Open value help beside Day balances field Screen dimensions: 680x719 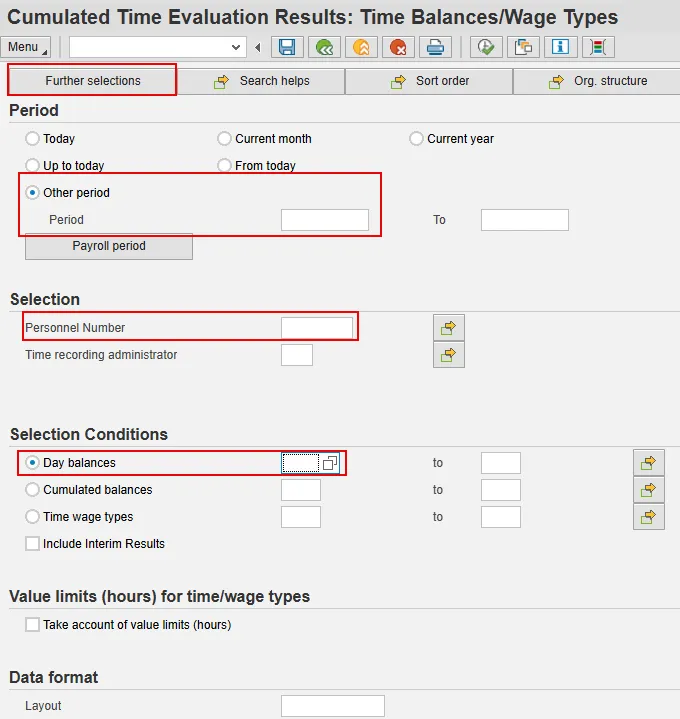(330, 463)
